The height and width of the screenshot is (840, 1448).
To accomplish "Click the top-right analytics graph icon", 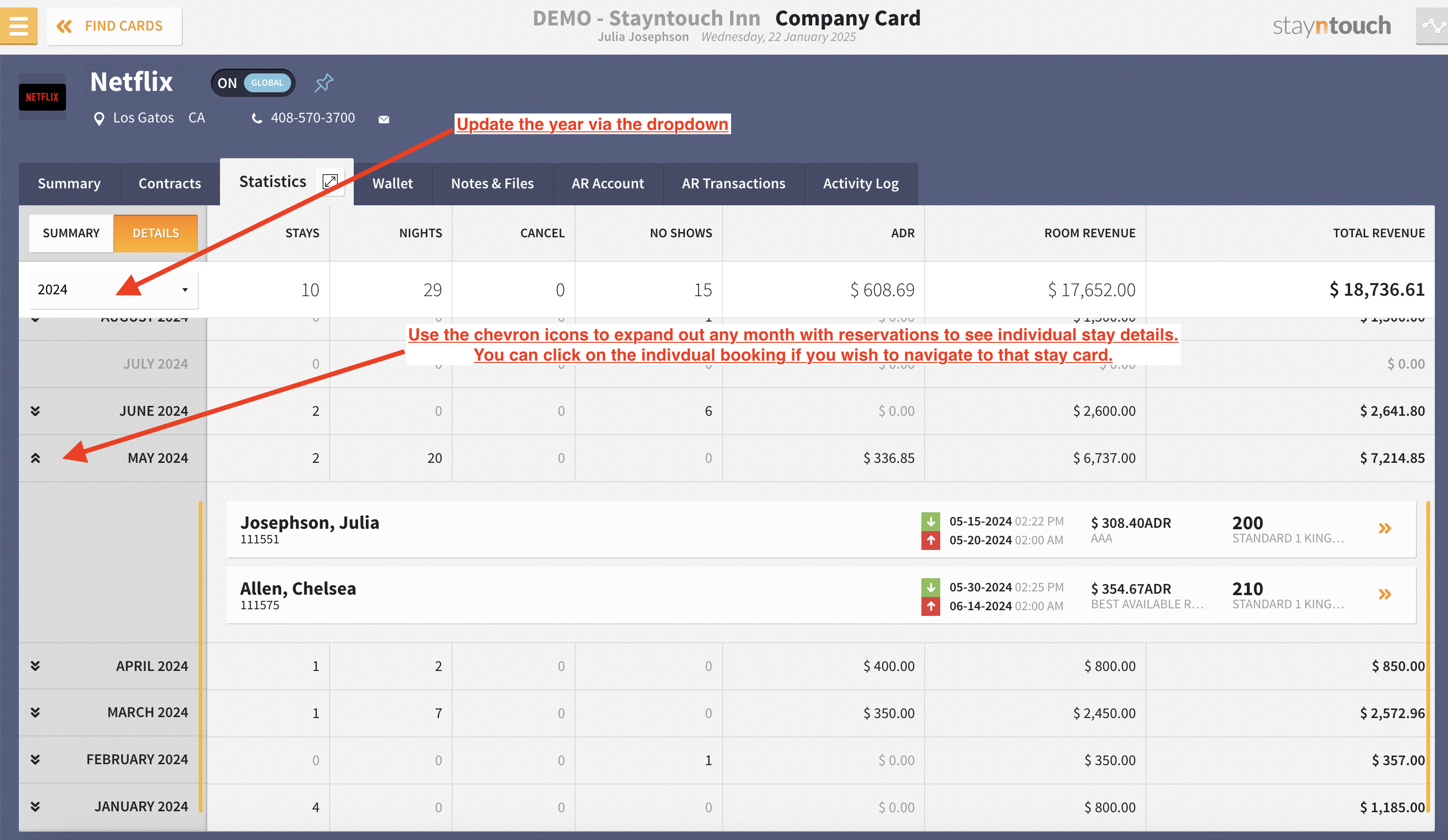I will coord(1432,26).
